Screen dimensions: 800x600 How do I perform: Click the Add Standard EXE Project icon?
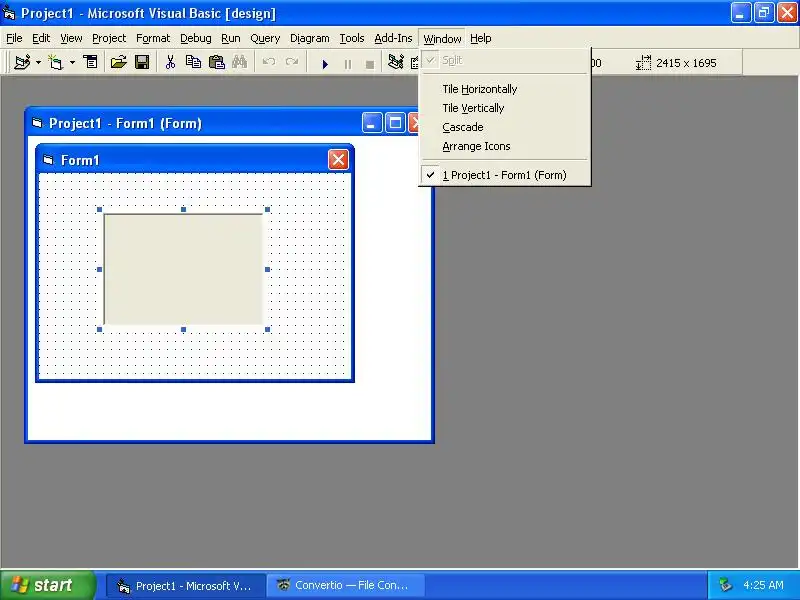pos(22,62)
